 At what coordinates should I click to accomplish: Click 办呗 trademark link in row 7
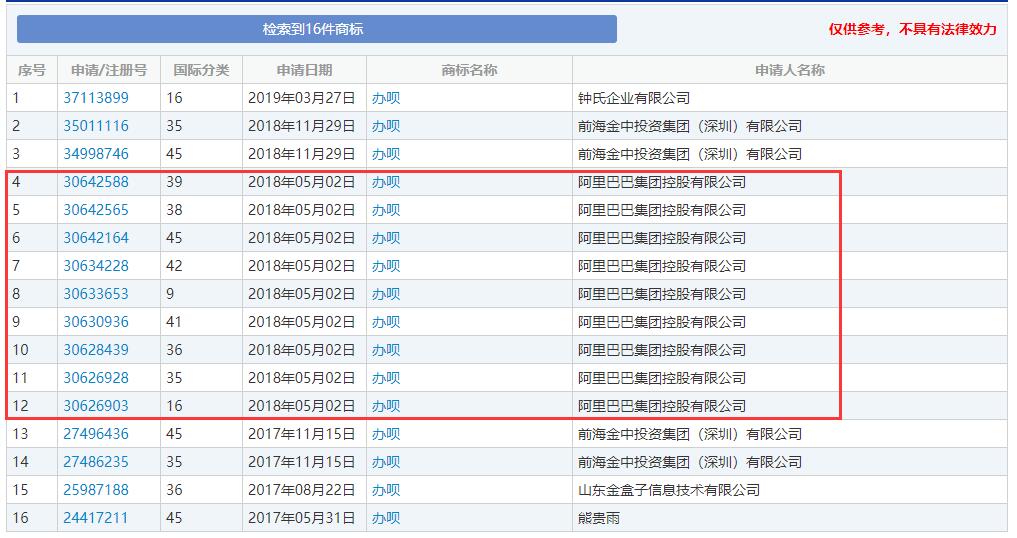pos(386,266)
